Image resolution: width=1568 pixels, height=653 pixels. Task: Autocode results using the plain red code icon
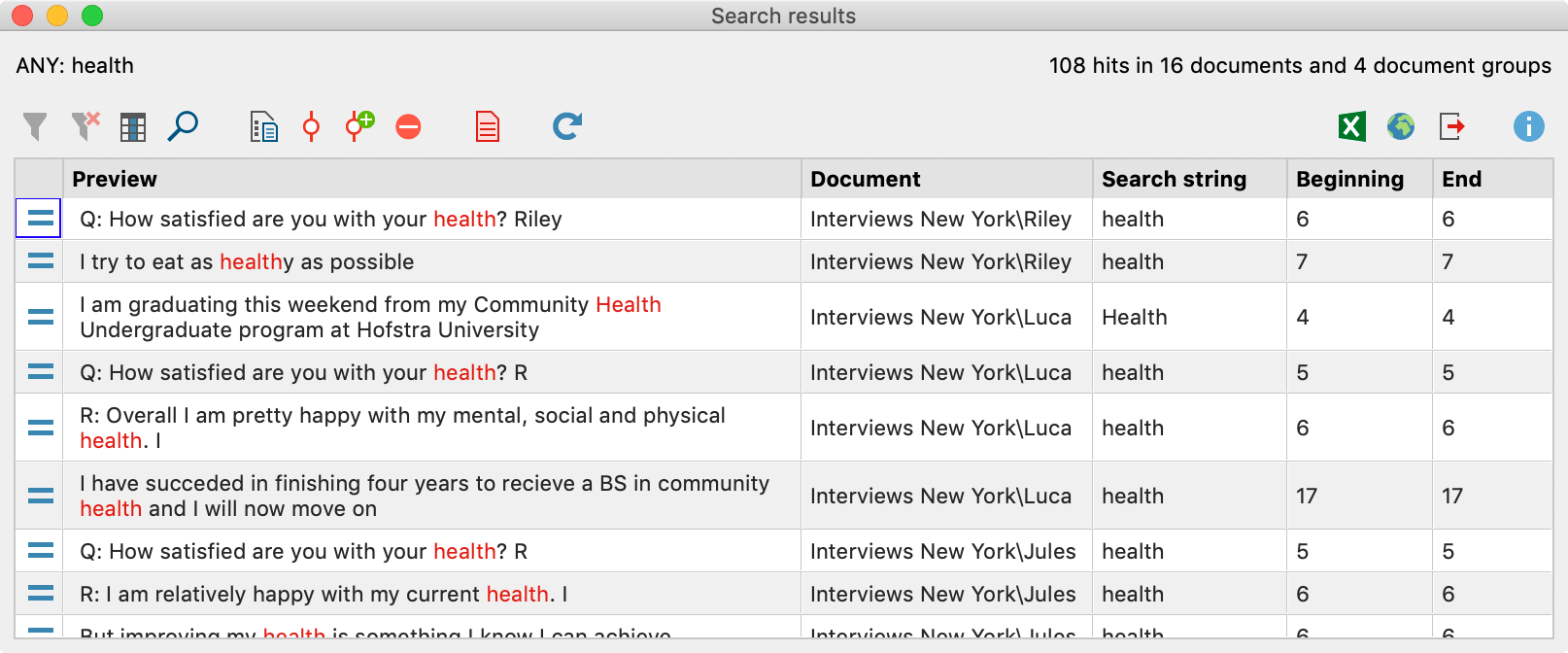[311, 127]
